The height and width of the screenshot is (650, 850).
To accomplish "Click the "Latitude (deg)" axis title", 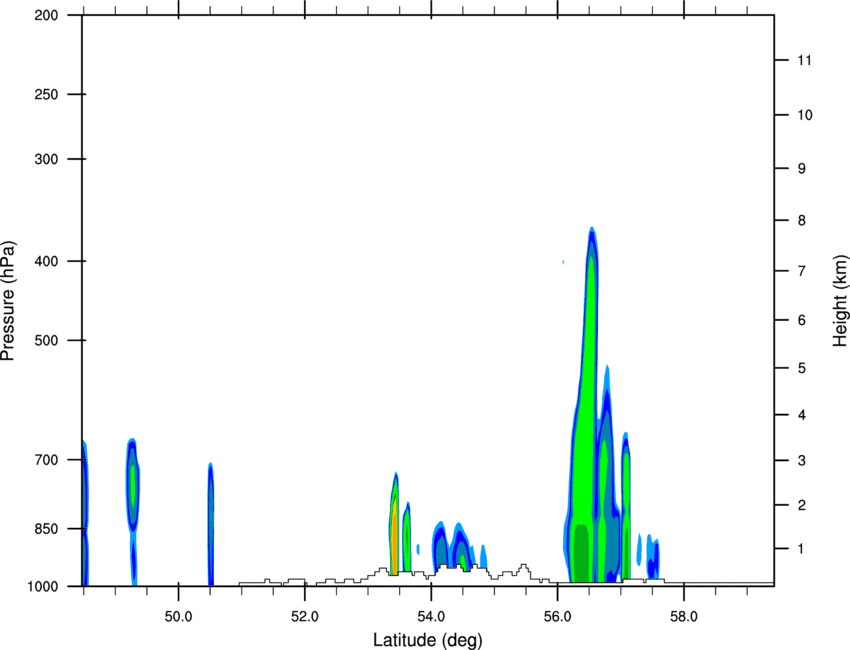I will pyautogui.click(x=427, y=640).
